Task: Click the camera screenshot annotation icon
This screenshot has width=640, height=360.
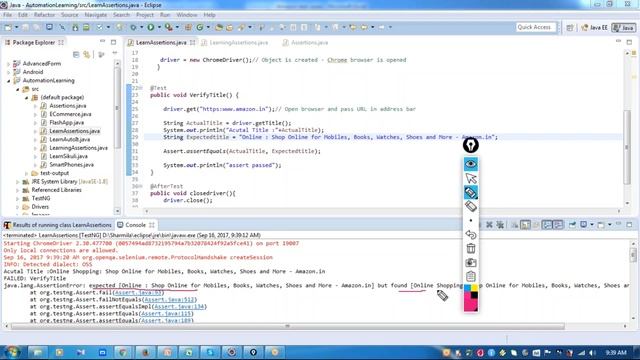Action: [471, 262]
